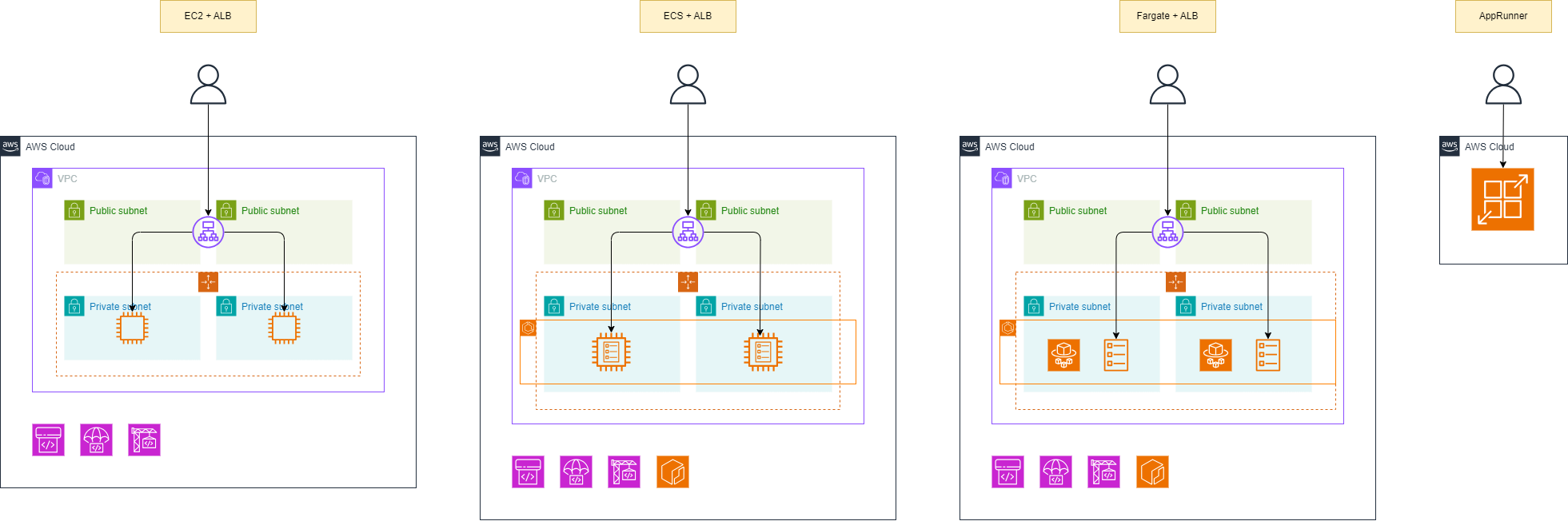Click right 'Private subnet' label in Fargate diagram
Image resolution: width=1568 pixels, height=521 pixels.
point(1231,307)
